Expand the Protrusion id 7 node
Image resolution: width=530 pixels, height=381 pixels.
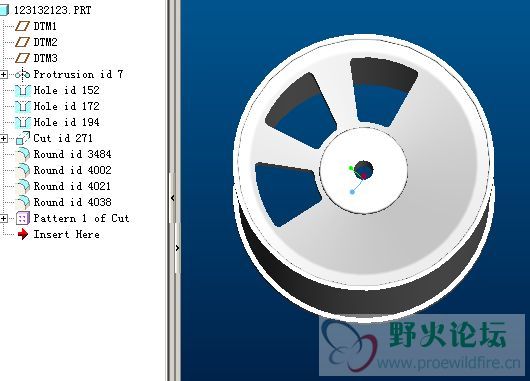pos(3,74)
